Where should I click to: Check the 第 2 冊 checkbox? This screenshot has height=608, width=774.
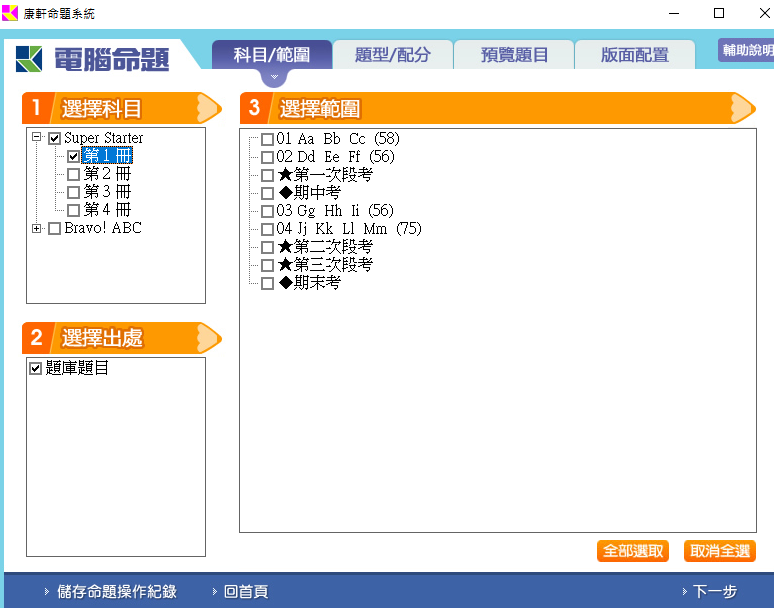coord(73,174)
